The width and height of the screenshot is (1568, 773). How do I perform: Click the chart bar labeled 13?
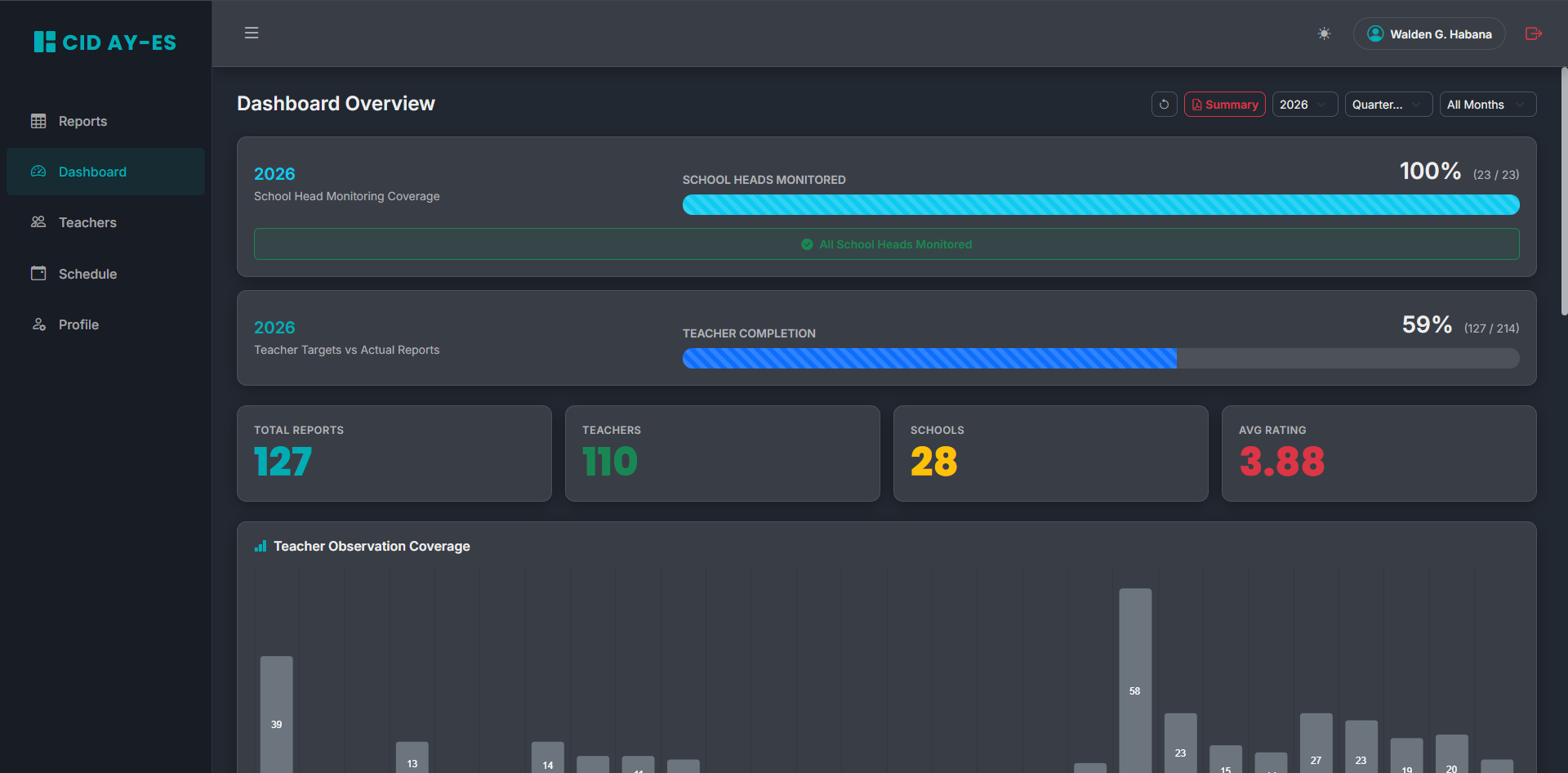click(x=412, y=757)
